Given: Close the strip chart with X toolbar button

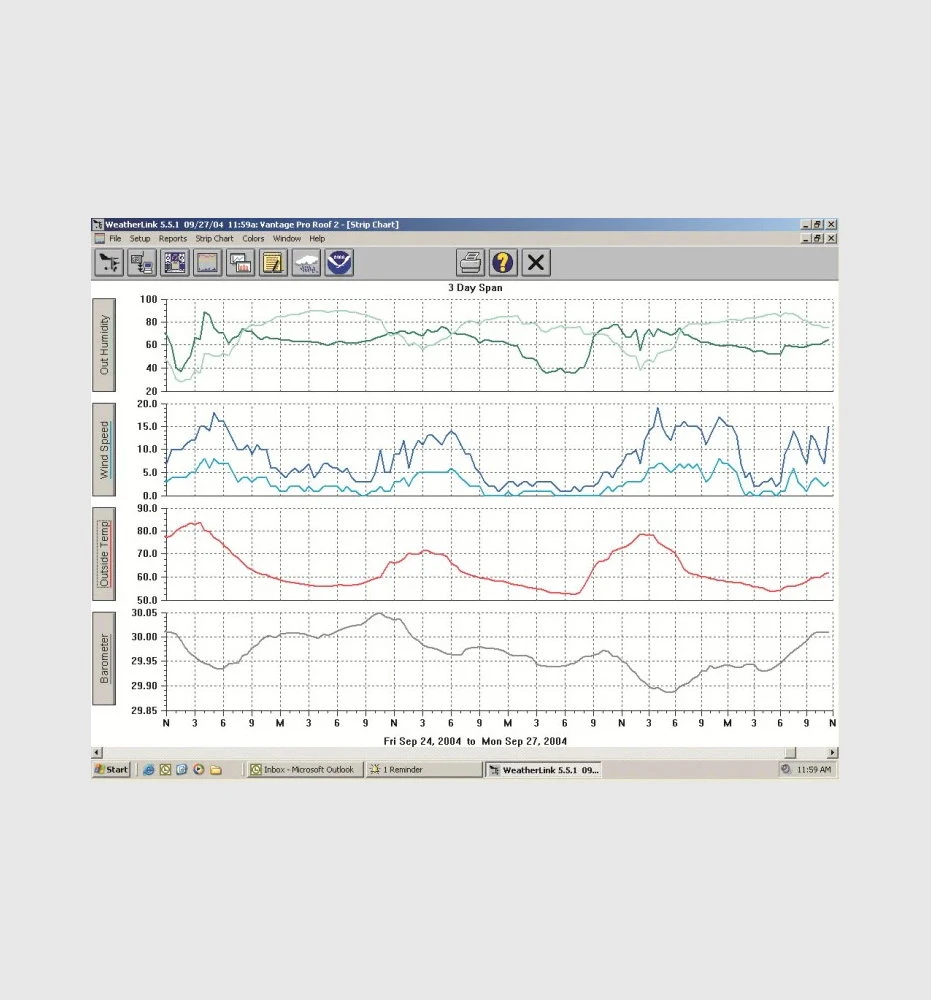Looking at the screenshot, I should (x=536, y=263).
